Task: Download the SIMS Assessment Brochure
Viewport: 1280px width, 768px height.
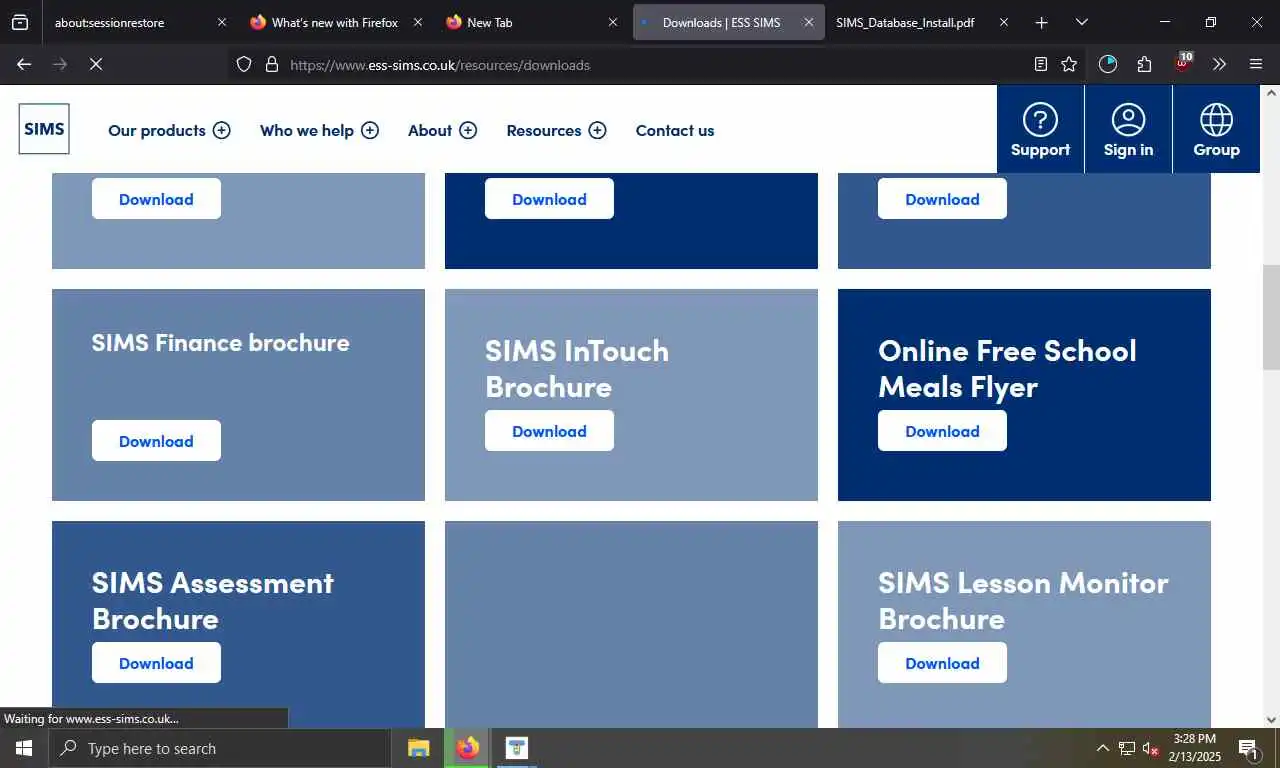Action: tap(156, 663)
